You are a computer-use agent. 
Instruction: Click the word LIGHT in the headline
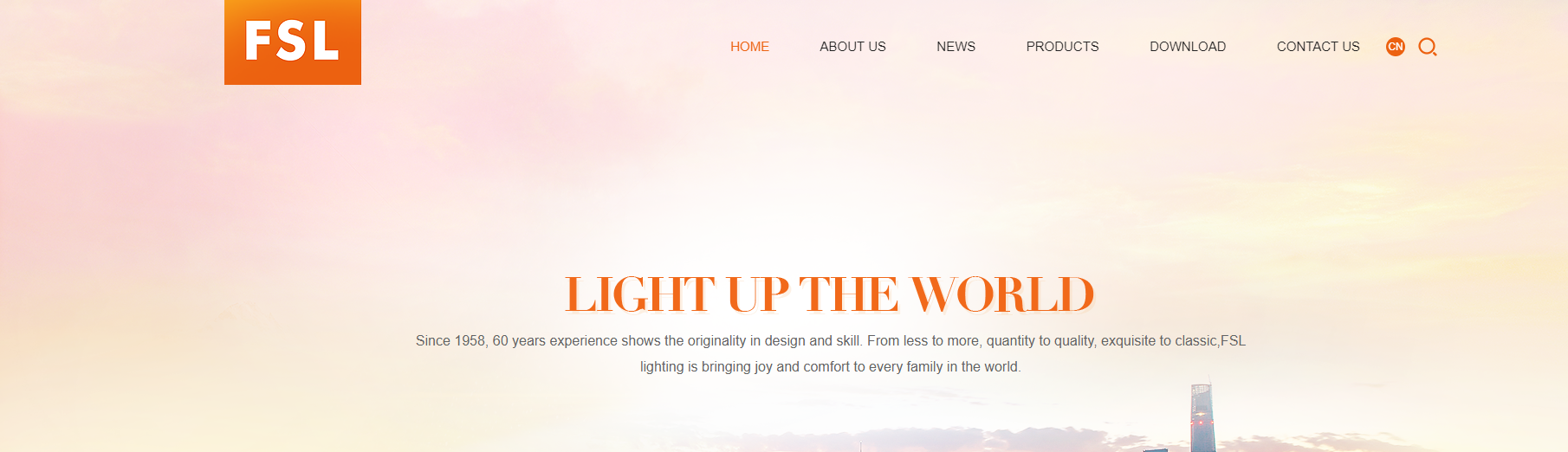[x=639, y=294]
